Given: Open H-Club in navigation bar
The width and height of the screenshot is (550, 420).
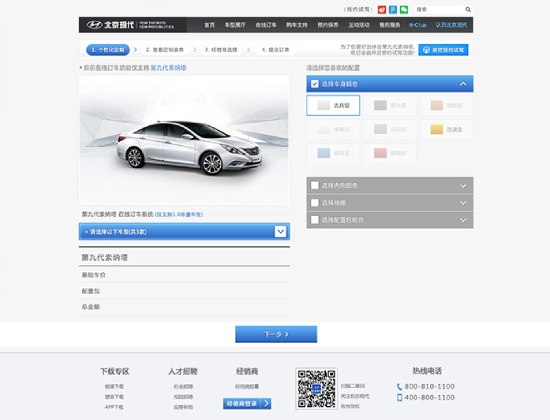Looking at the screenshot, I should click(x=417, y=25).
